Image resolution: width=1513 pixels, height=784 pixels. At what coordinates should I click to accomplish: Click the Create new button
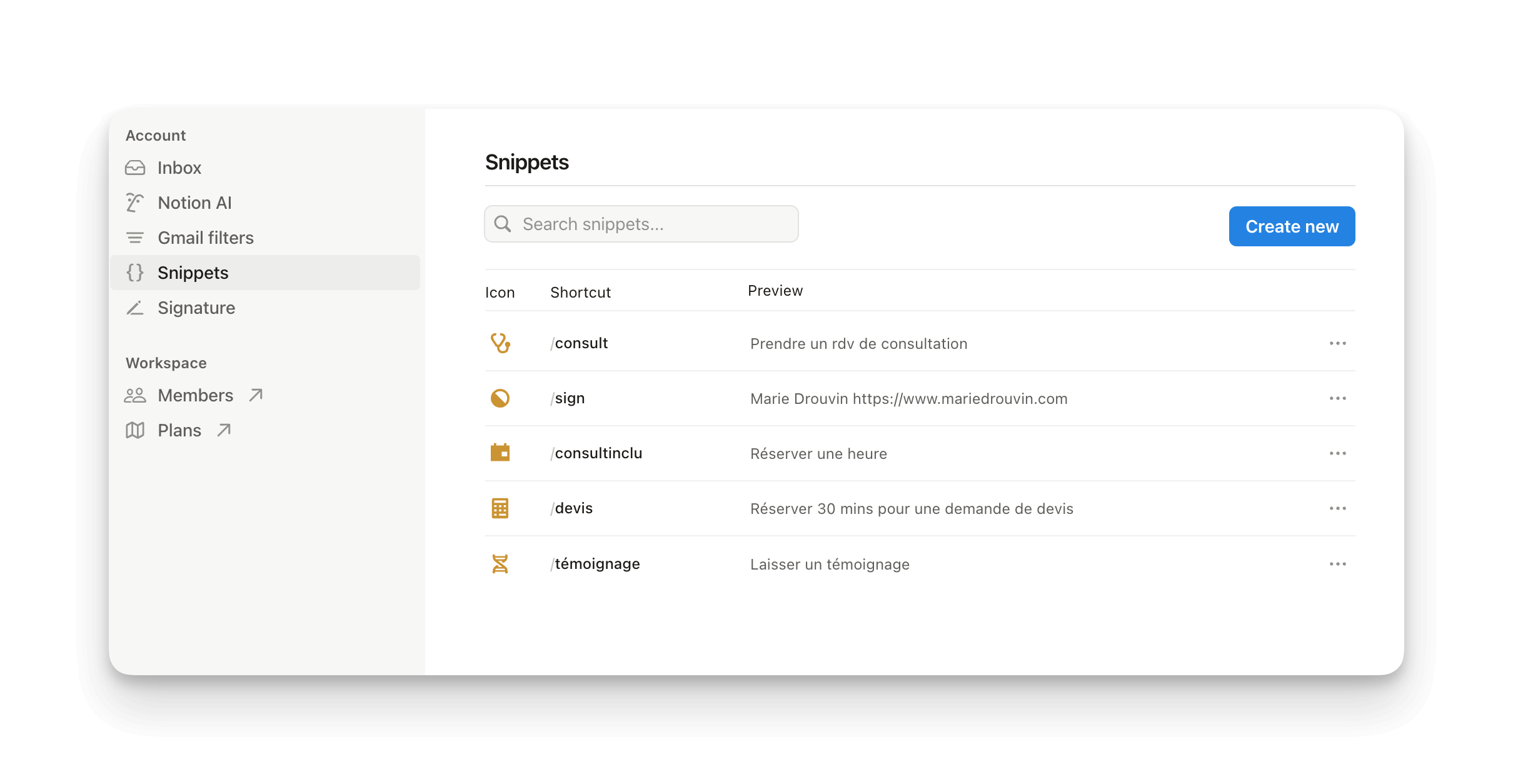(1291, 226)
